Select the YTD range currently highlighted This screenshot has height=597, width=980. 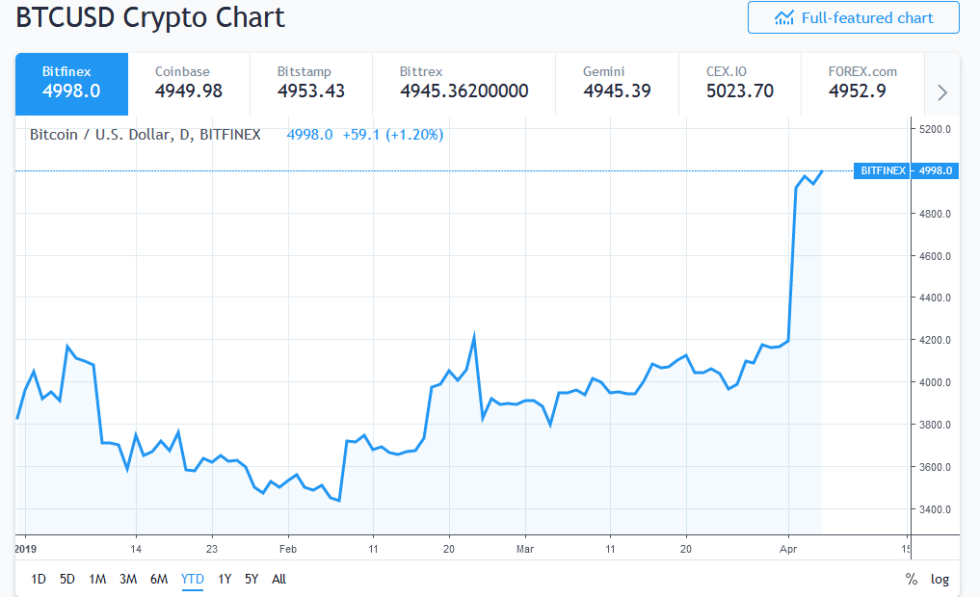click(x=192, y=579)
